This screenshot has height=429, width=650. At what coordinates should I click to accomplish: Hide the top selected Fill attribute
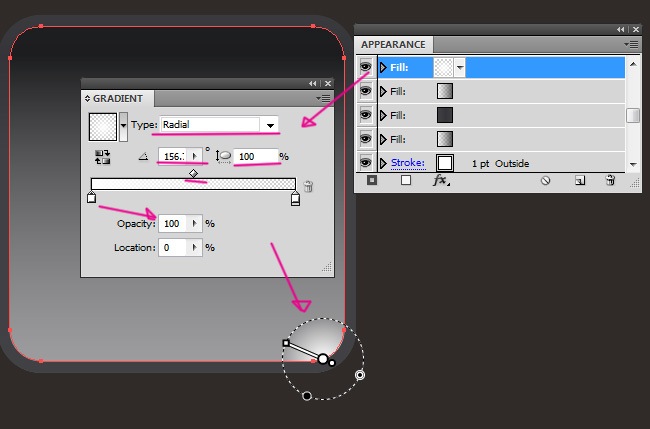(365, 67)
